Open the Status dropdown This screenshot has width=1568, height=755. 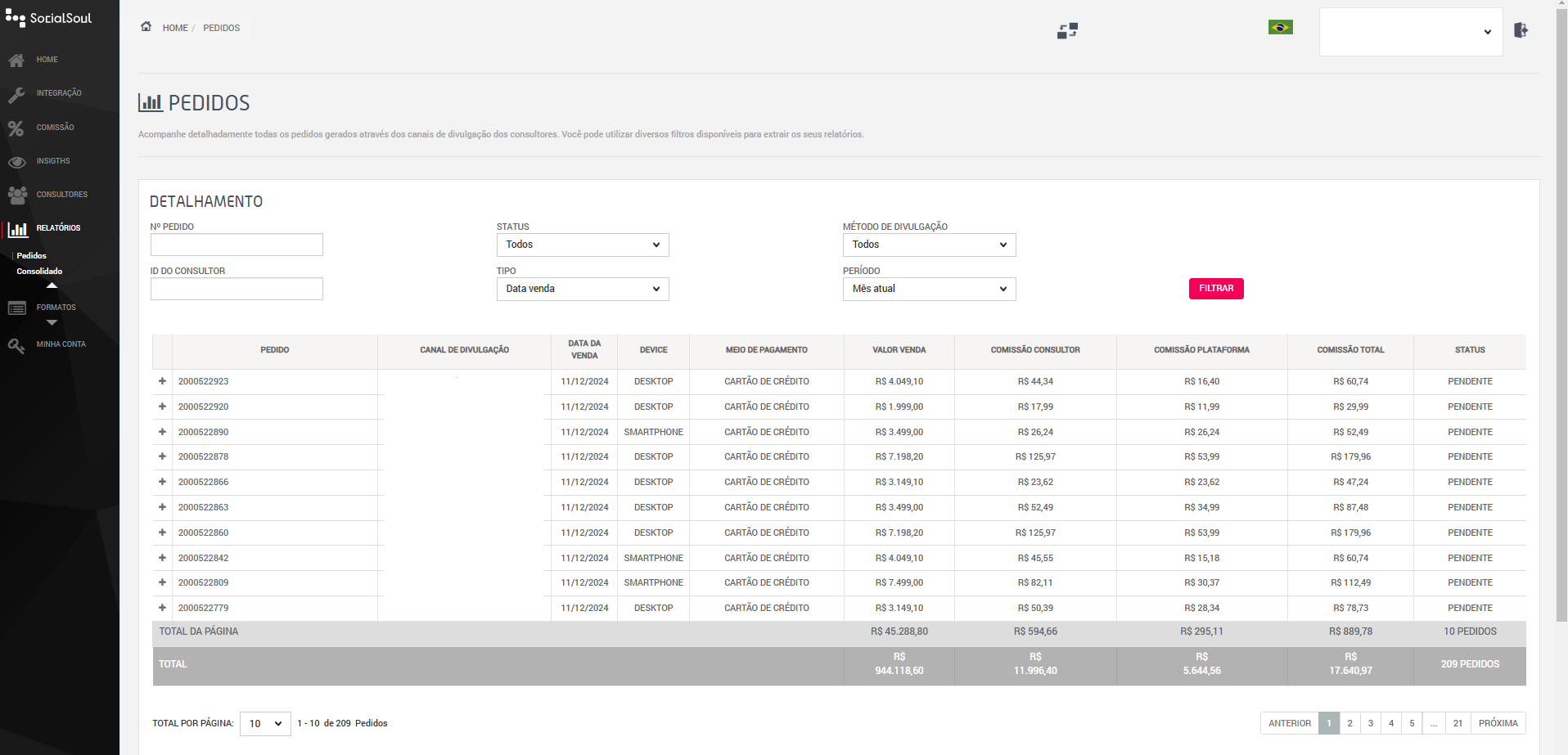[583, 245]
